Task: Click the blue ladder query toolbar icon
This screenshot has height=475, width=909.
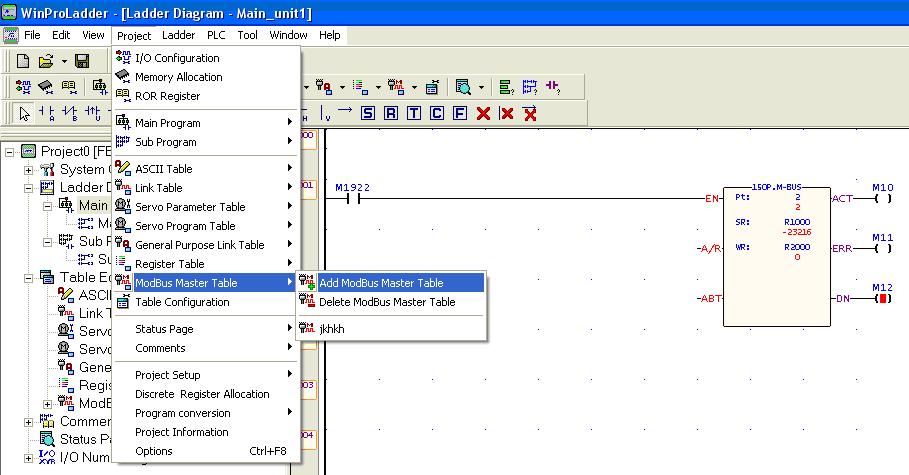Action: pyautogui.click(x=529, y=87)
